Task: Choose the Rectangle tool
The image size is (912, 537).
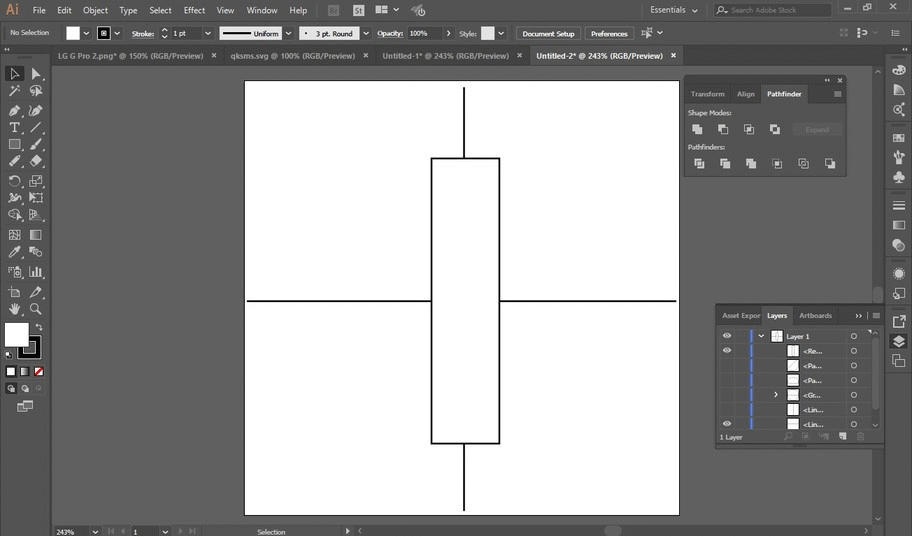Action: pyautogui.click(x=15, y=144)
